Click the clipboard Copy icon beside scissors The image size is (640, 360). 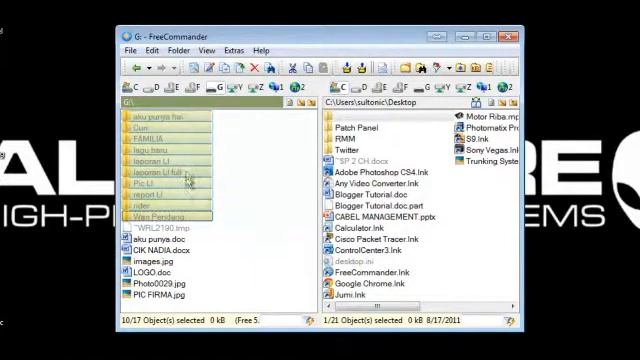coord(308,68)
